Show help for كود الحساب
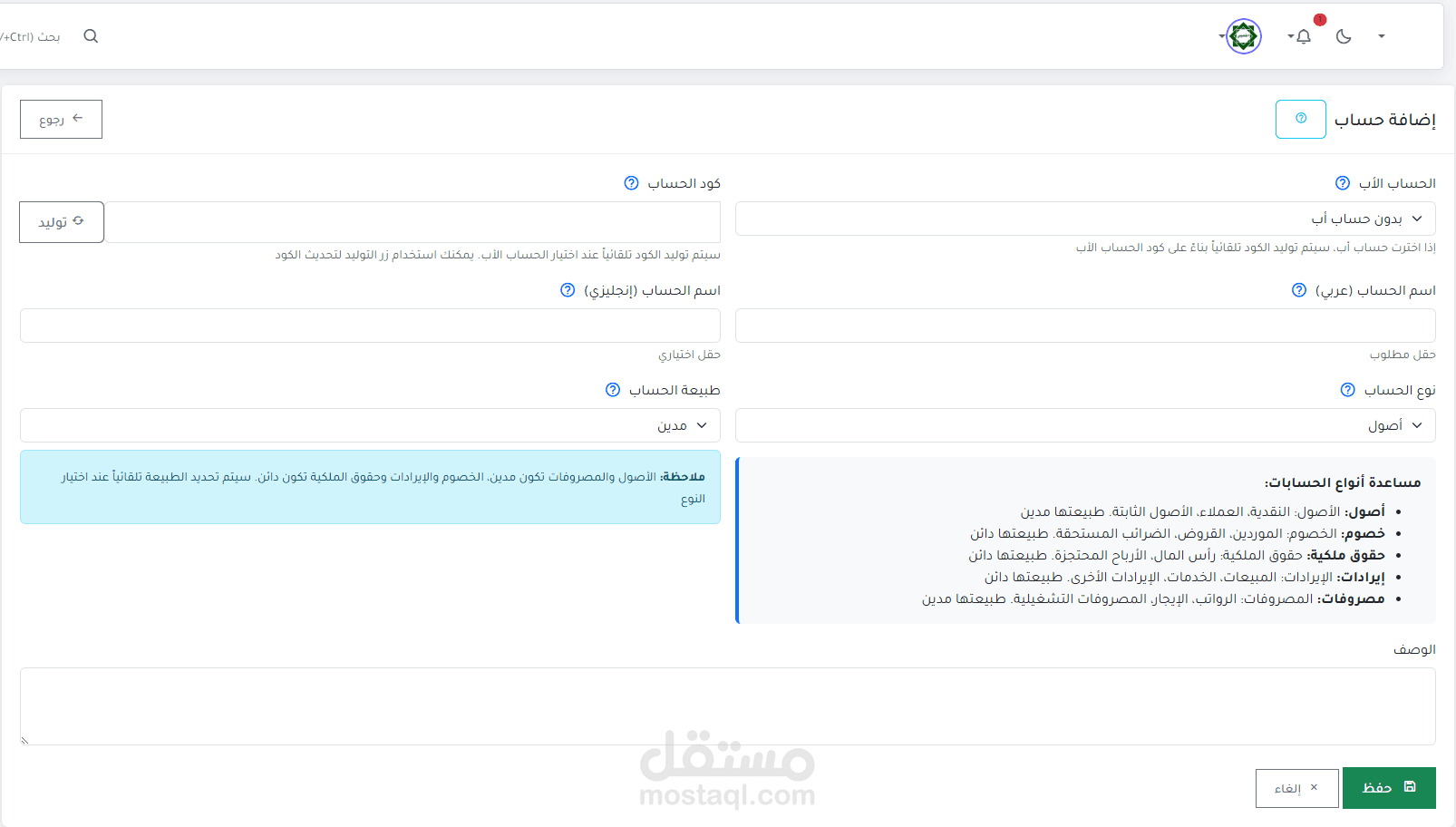This screenshot has height=827, width=1456. click(632, 183)
